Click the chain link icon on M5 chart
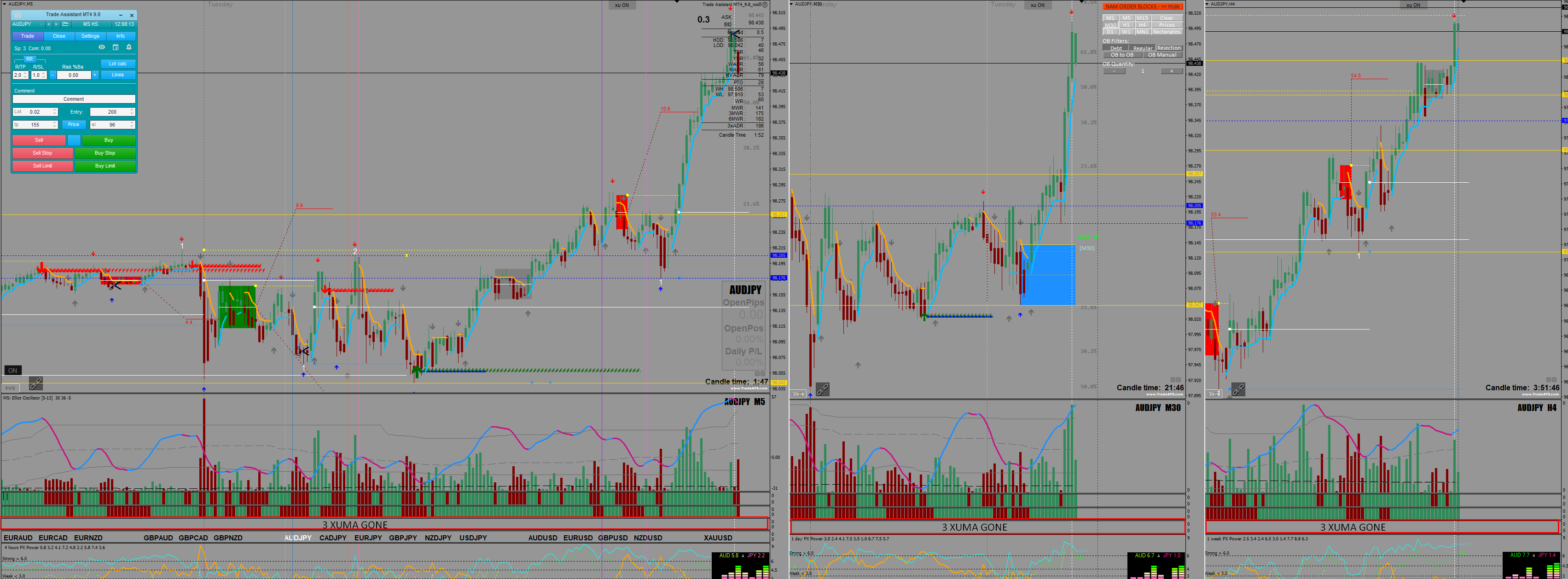The height and width of the screenshot is (579, 1568). 36,383
